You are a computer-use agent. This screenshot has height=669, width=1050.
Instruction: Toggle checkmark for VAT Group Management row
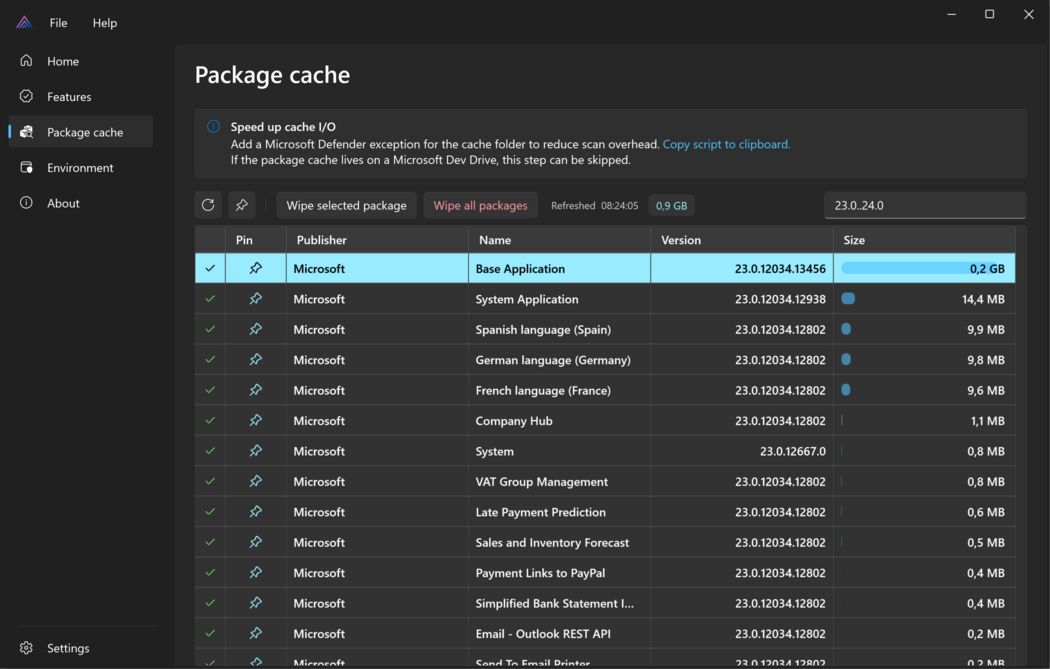[210, 481]
